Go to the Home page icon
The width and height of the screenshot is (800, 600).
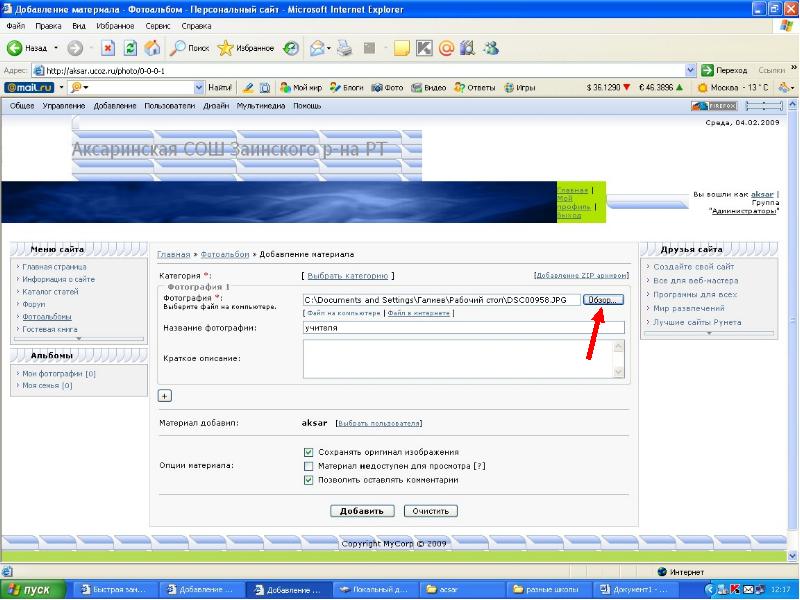coord(152,48)
